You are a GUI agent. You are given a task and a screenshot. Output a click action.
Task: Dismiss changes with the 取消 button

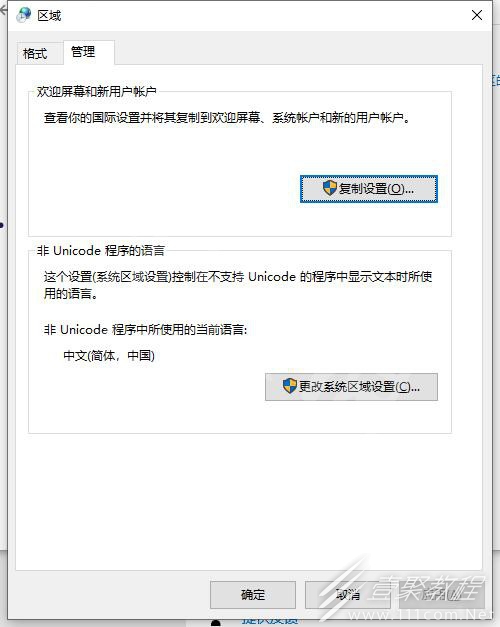click(347, 595)
